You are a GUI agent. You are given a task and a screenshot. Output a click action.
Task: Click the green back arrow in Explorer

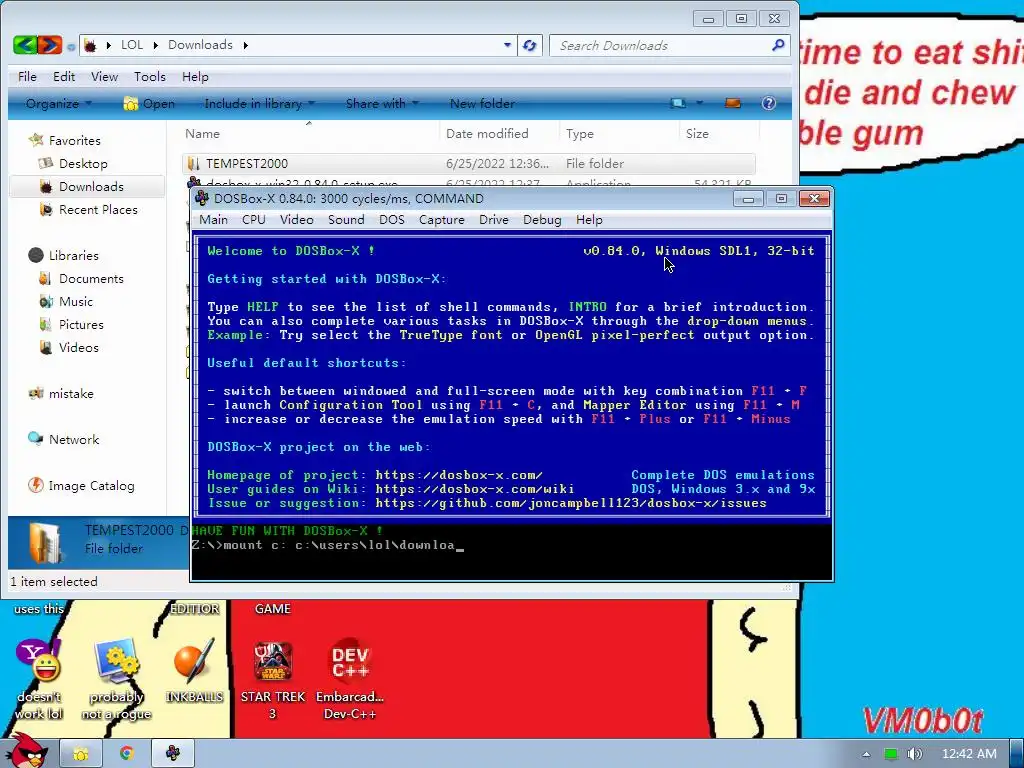click(24, 44)
